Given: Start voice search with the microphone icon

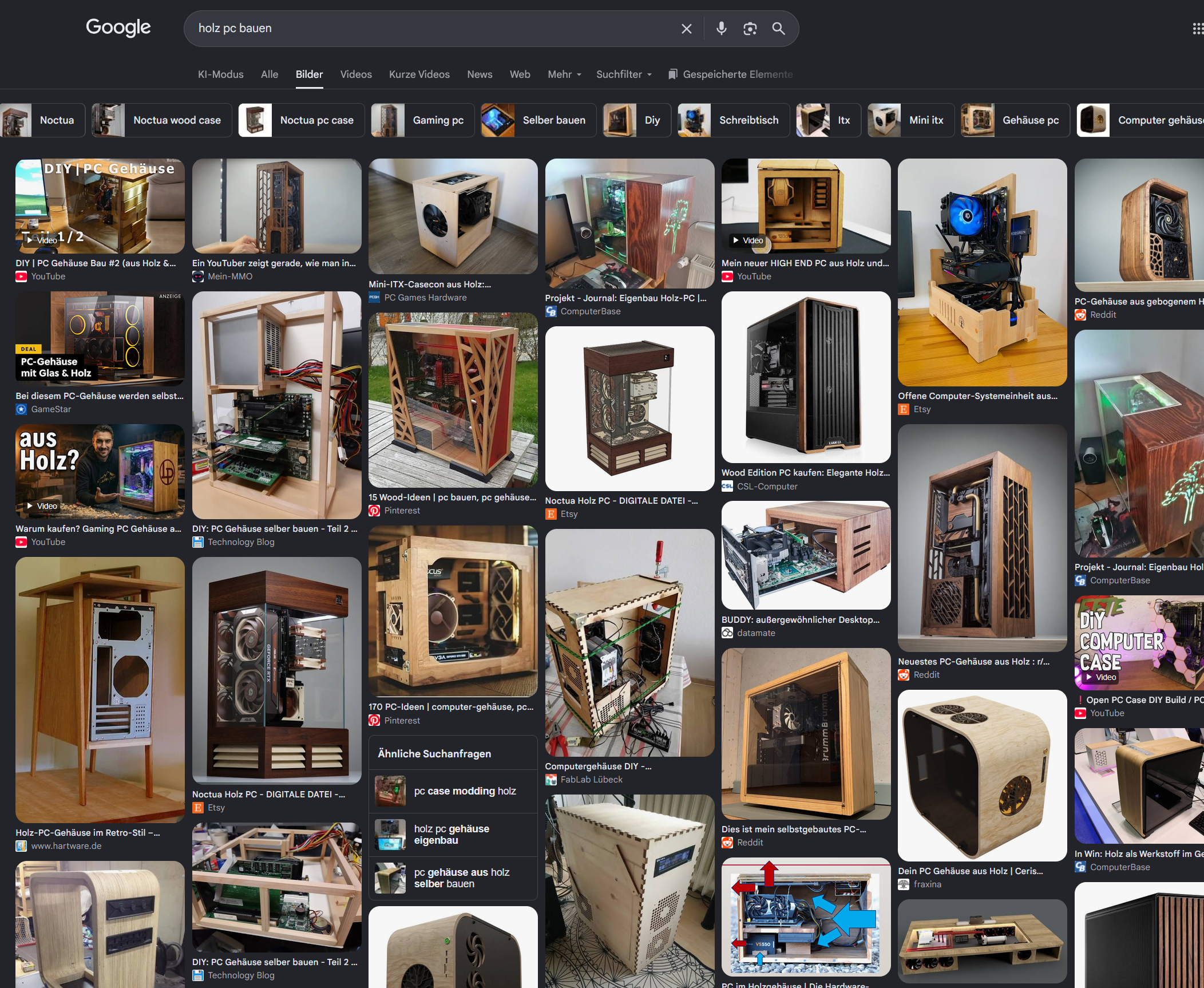Looking at the screenshot, I should [722, 29].
